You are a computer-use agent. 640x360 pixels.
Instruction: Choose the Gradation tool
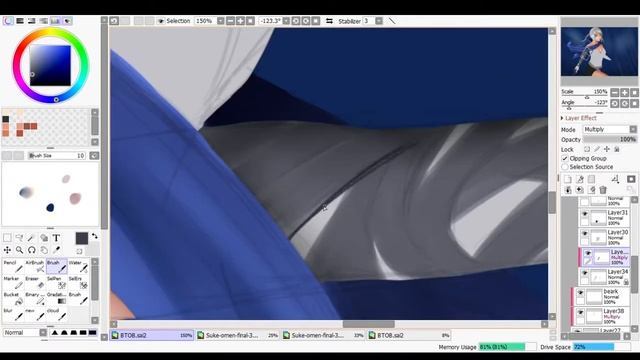point(57,298)
